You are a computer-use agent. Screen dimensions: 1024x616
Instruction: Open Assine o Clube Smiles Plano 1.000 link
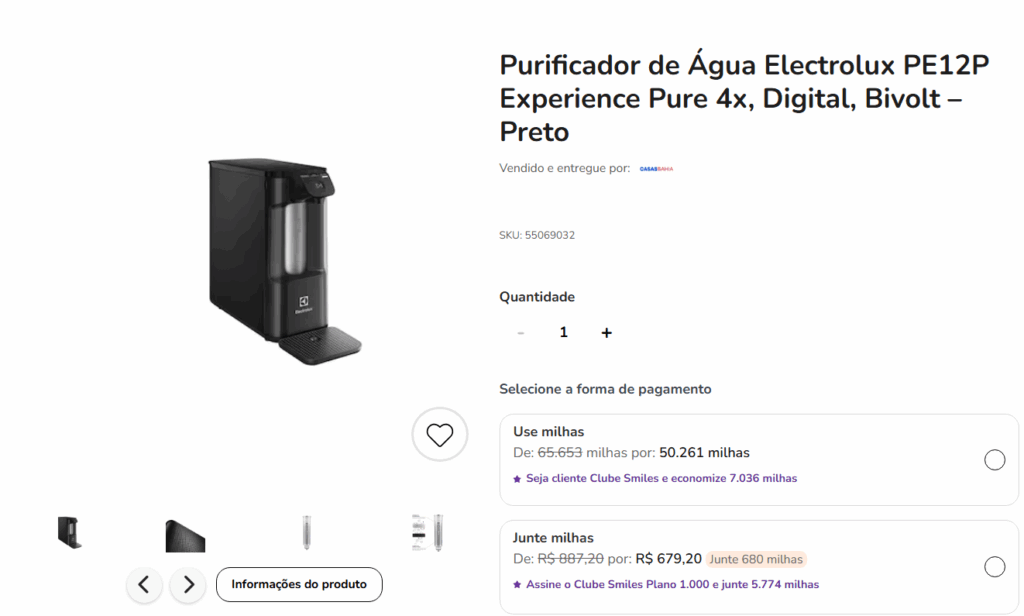click(673, 584)
